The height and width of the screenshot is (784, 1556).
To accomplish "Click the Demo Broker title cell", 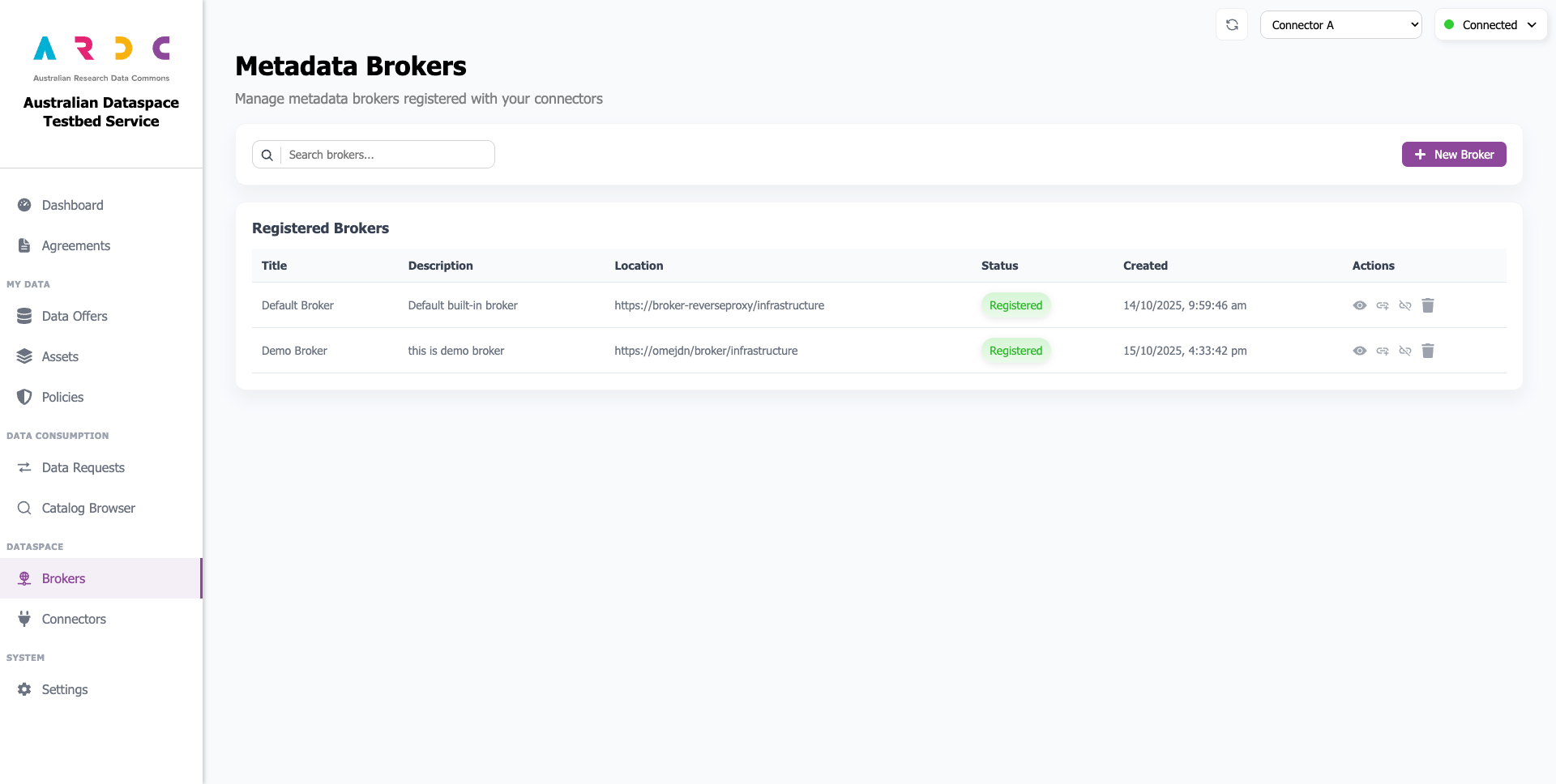I will point(294,351).
